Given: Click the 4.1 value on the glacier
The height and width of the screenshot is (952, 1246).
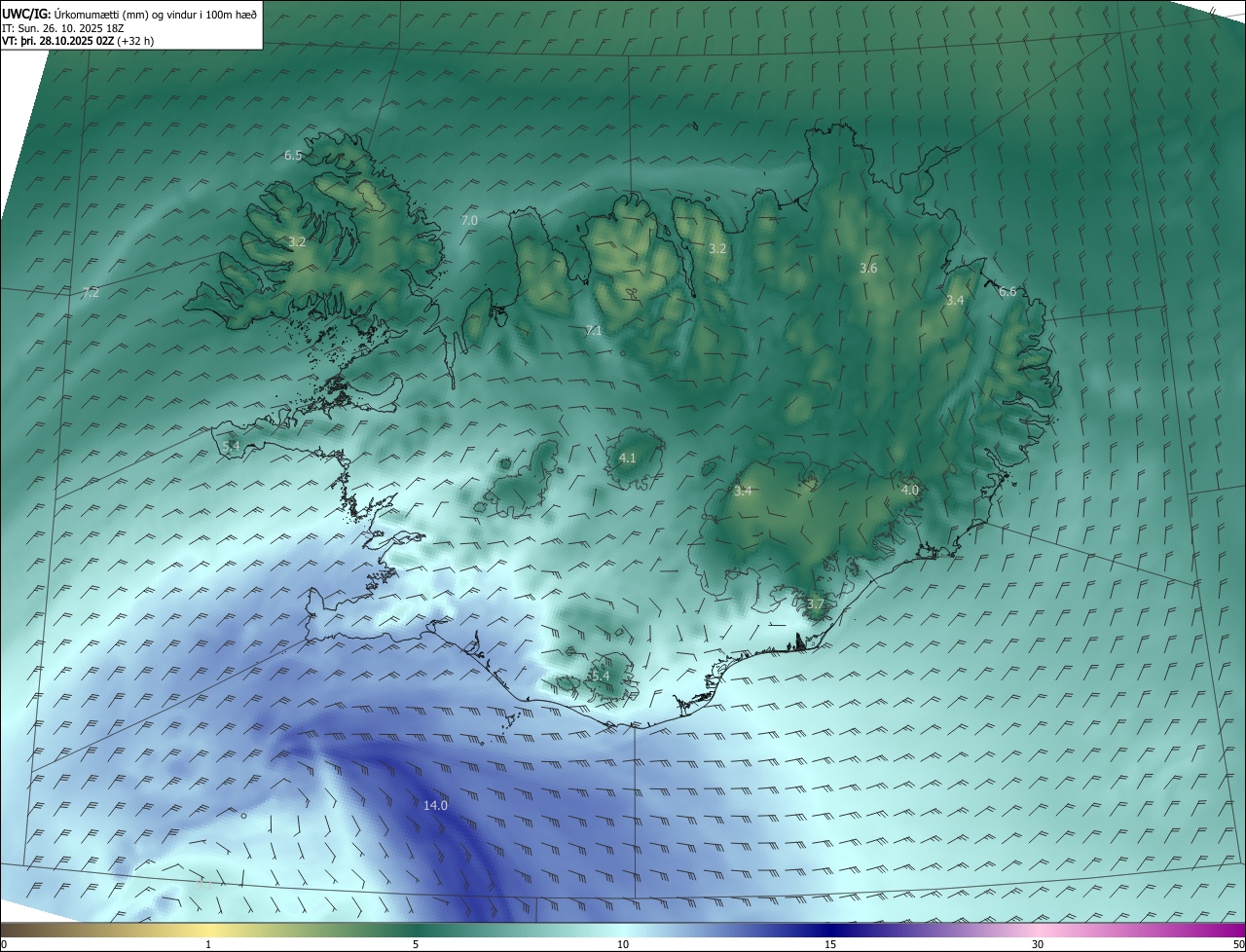Looking at the screenshot, I should 628,458.
